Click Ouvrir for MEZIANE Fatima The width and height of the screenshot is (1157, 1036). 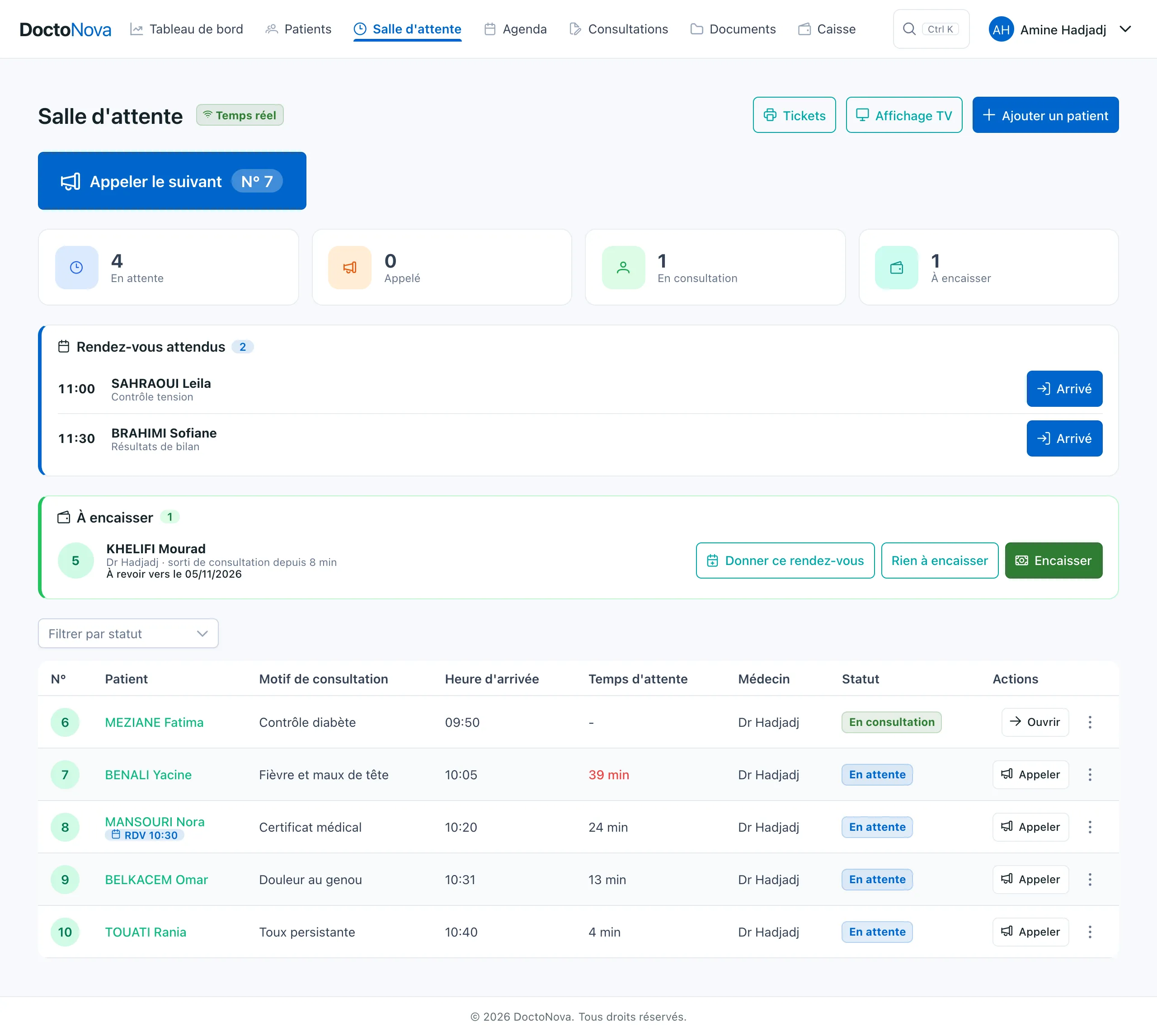coord(1035,722)
